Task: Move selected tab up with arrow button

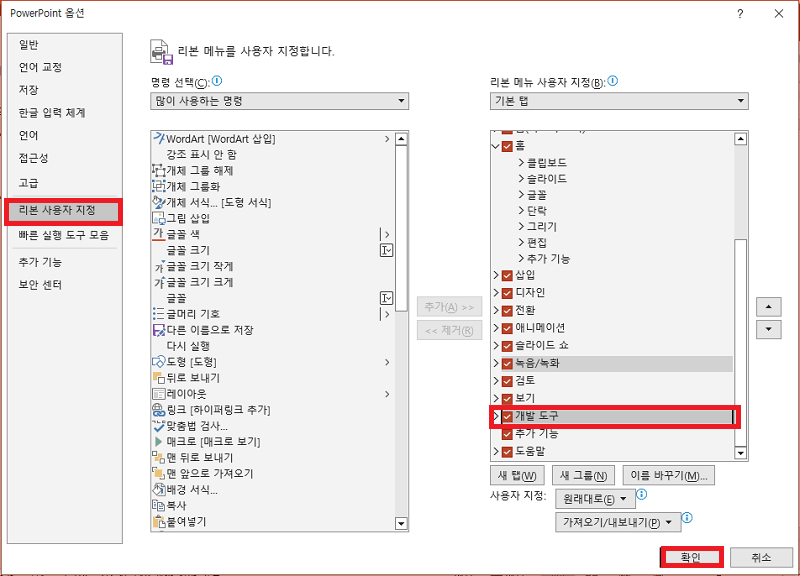Action: pyautogui.click(x=767, y=307)
